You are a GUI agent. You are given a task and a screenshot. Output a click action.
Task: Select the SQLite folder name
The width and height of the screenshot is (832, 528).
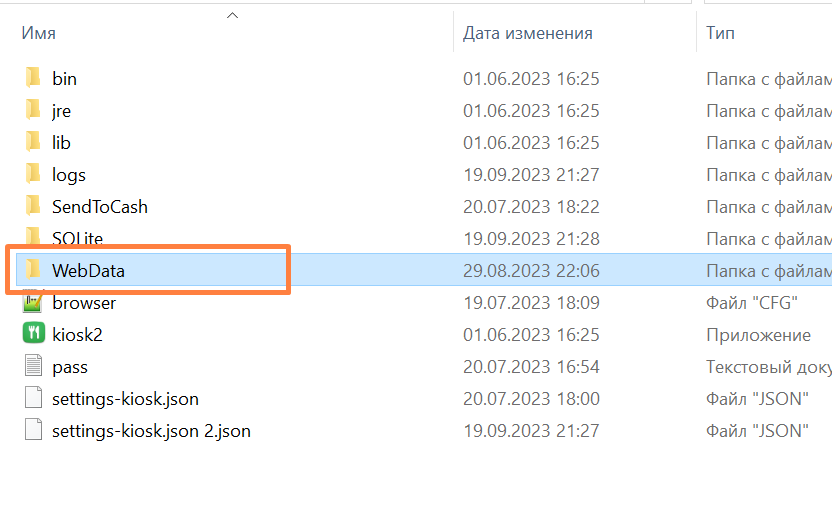(77, 238)
